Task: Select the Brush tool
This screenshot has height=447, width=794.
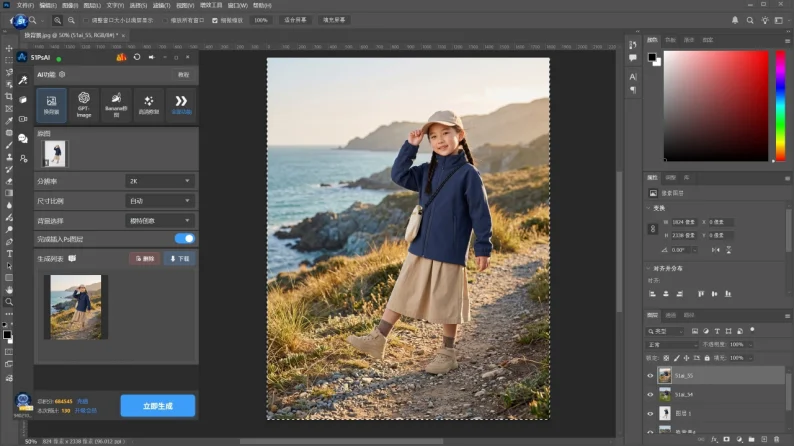Action: (9, 145)
